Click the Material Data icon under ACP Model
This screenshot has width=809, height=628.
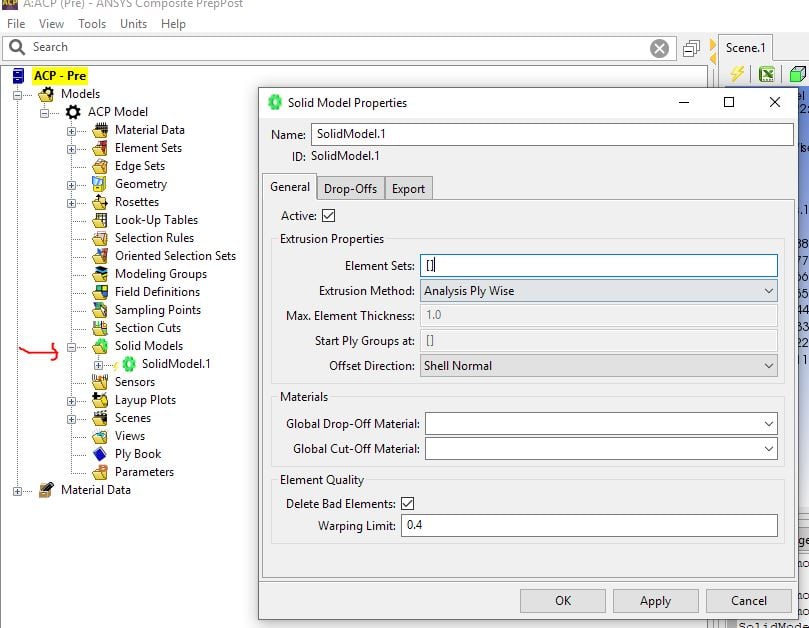(100, 130)
